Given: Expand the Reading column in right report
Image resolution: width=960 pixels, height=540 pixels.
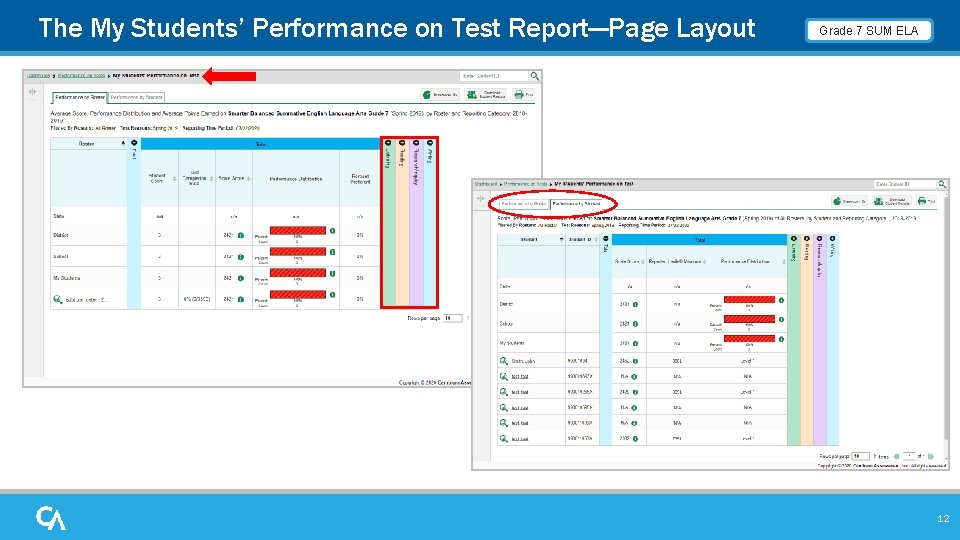Looking at the screenshot, I should [x=806, y=239].
